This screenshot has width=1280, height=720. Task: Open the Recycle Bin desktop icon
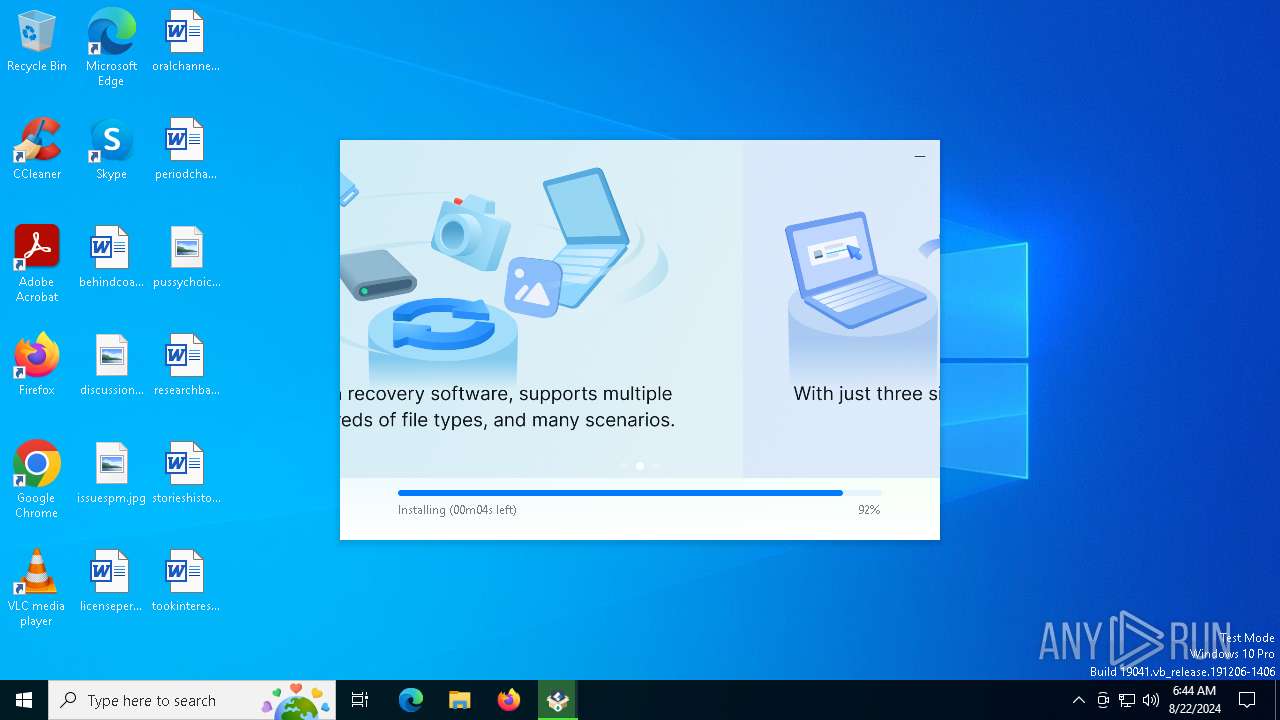click(37, 42)
